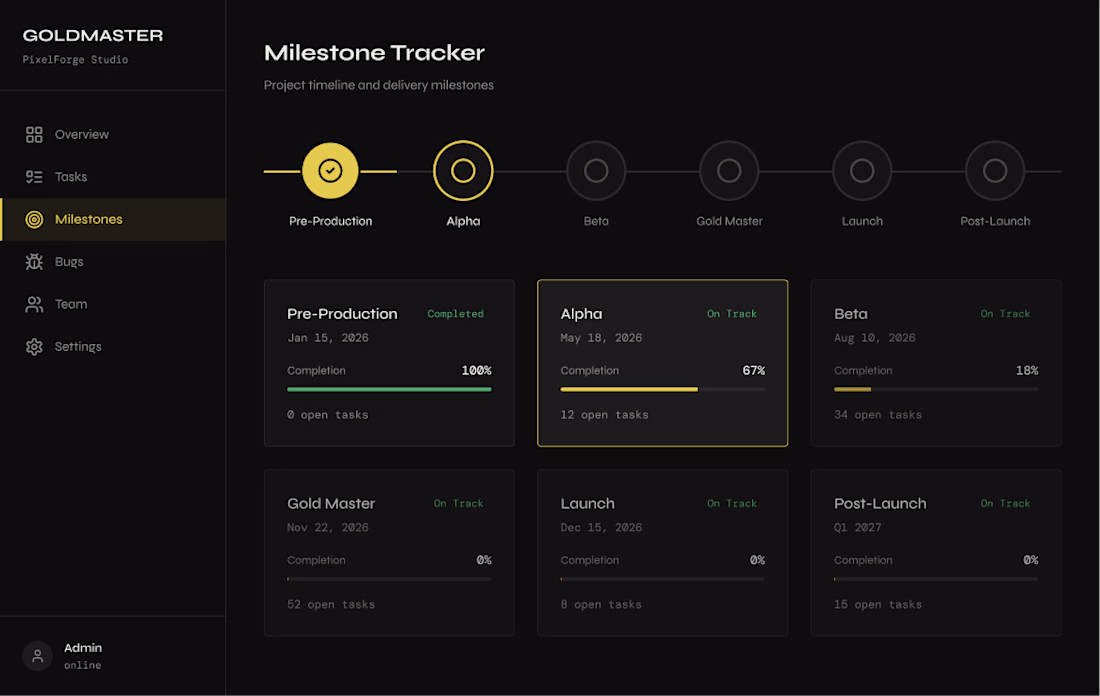Screen dimensions: 1100x696
Task: Click "8 open tasks" on Launch card
Action: pyautogui.click(x=601, y=605)
